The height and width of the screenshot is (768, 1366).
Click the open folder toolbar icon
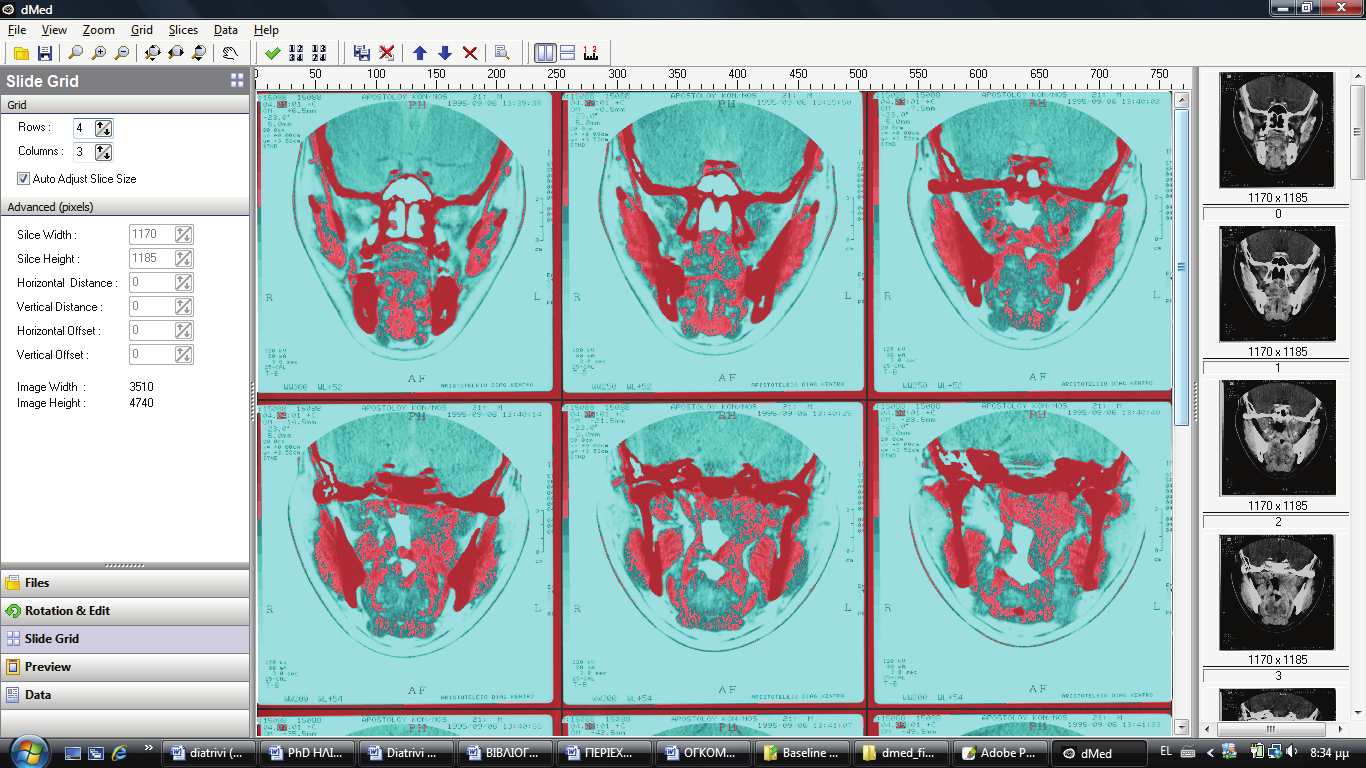tap(22, 53)
